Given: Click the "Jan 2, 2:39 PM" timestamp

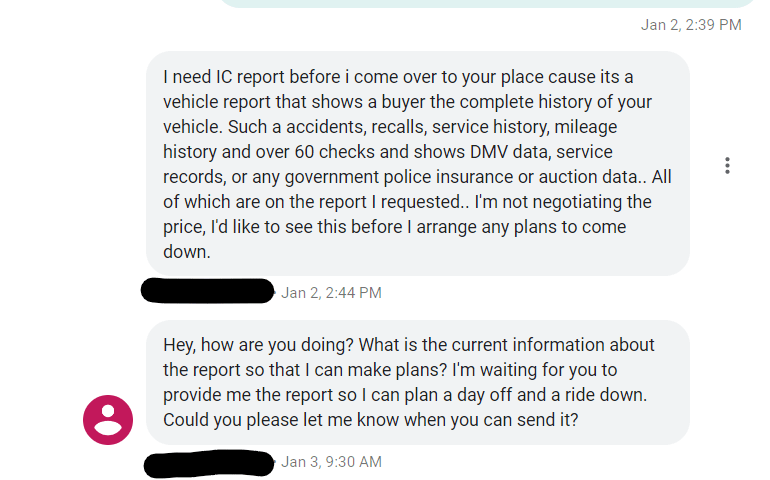Looking at the screenshot, I should [691, 24].
